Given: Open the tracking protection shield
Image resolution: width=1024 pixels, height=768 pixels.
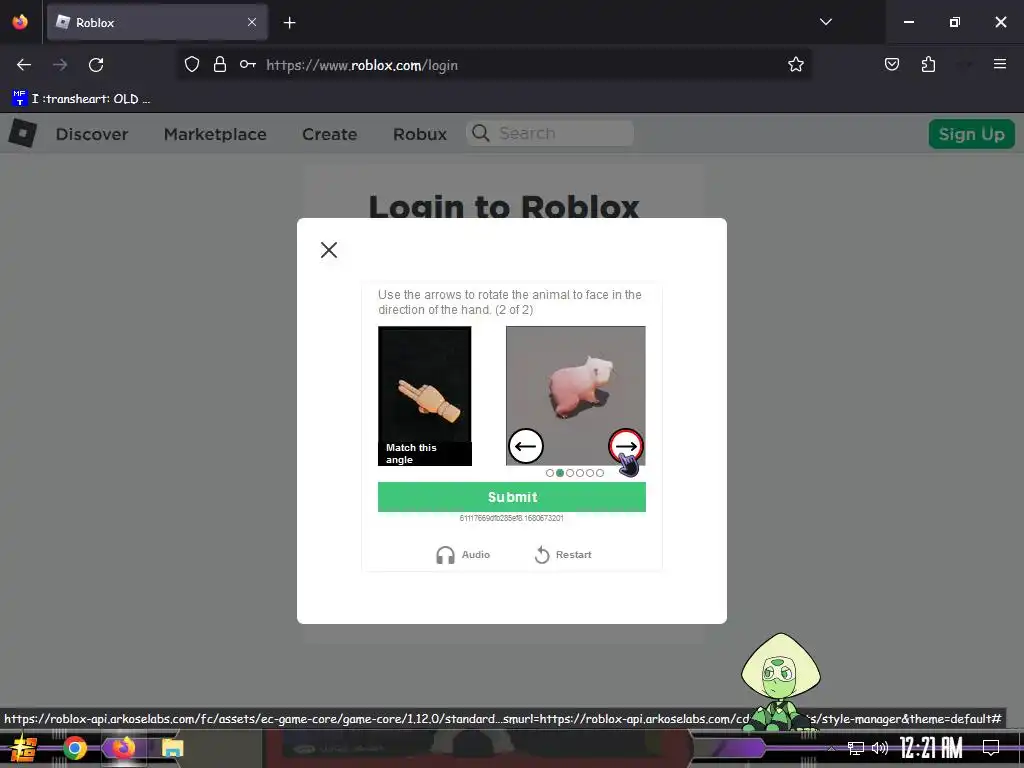Looking at the screenshot, I should click(x=191, y=64).
